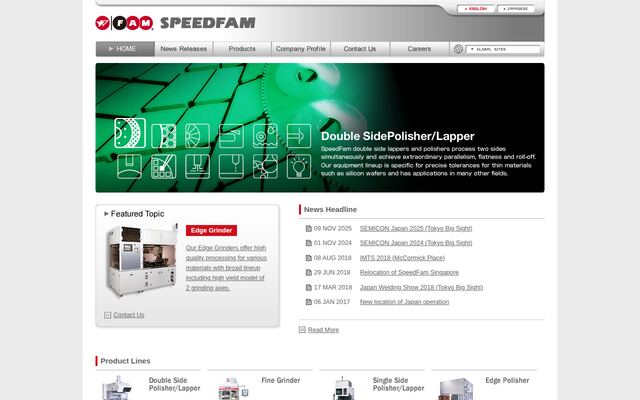Click the Edge Polisher machine thumbnail
The height and width of the screenshot is (400, 640).
pos(456,389)
